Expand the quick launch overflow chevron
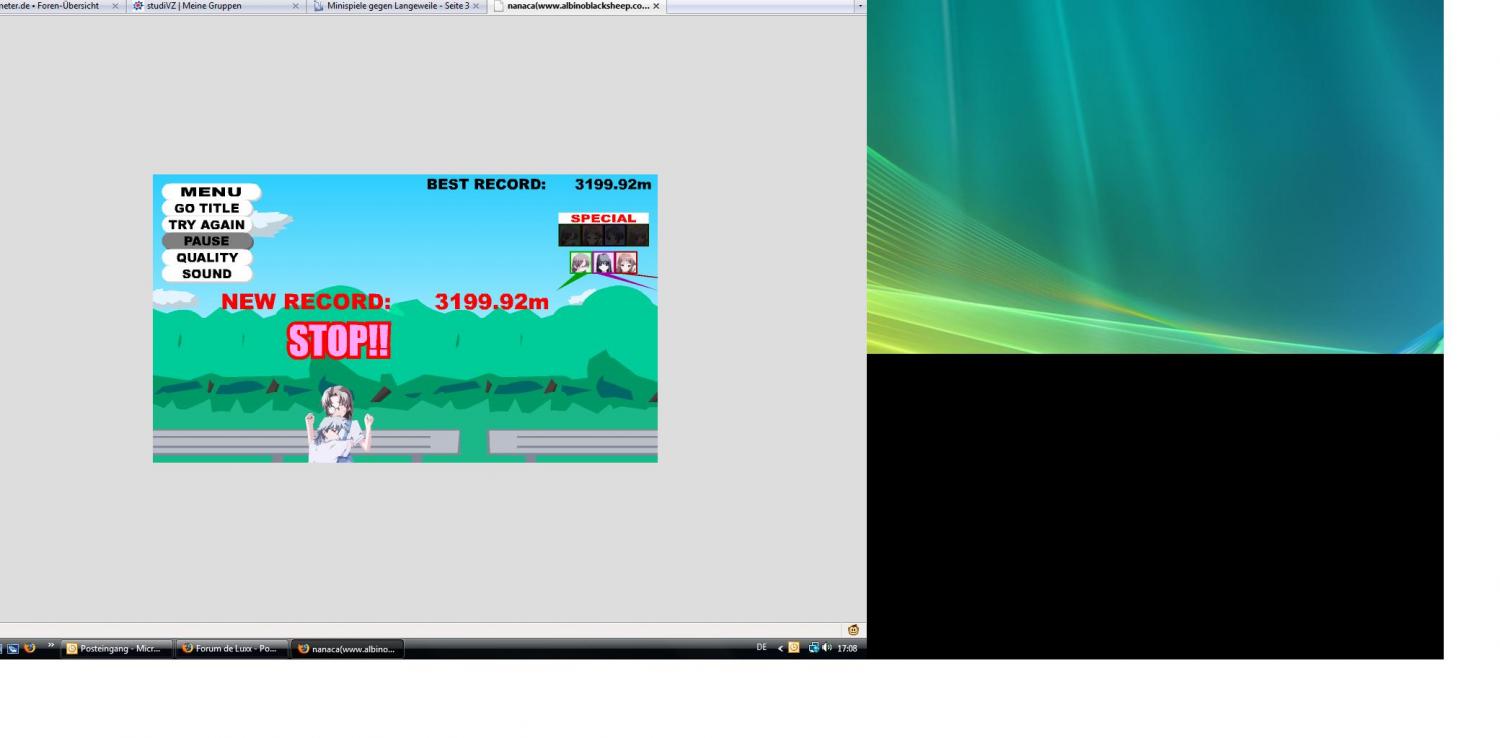 (50, 647)
